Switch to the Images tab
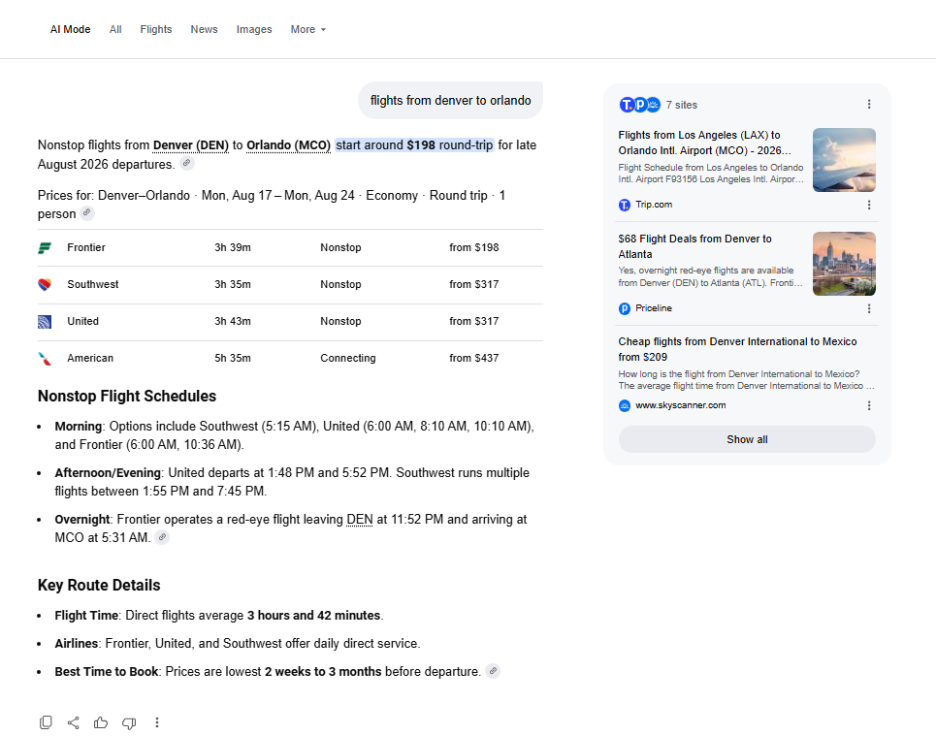The height and width of the screenshot is (753, 936). click(x=254, y=29)
